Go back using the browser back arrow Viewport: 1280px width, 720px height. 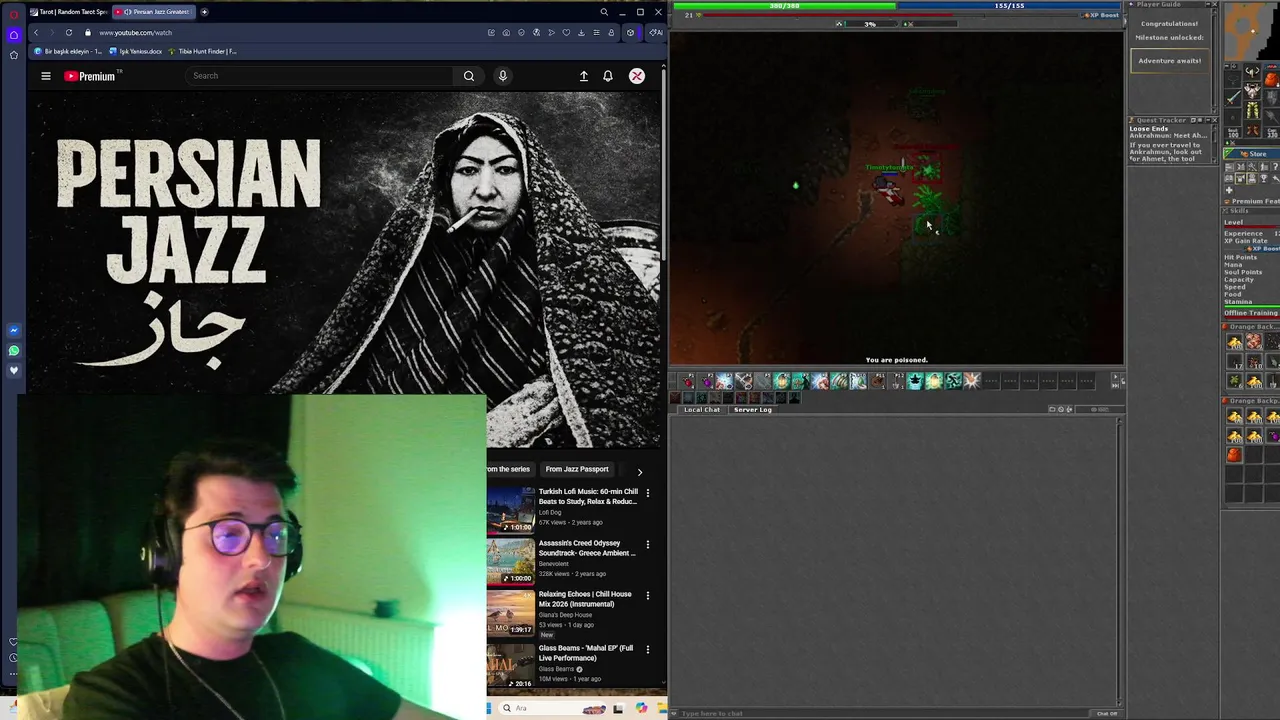point(36,32)
